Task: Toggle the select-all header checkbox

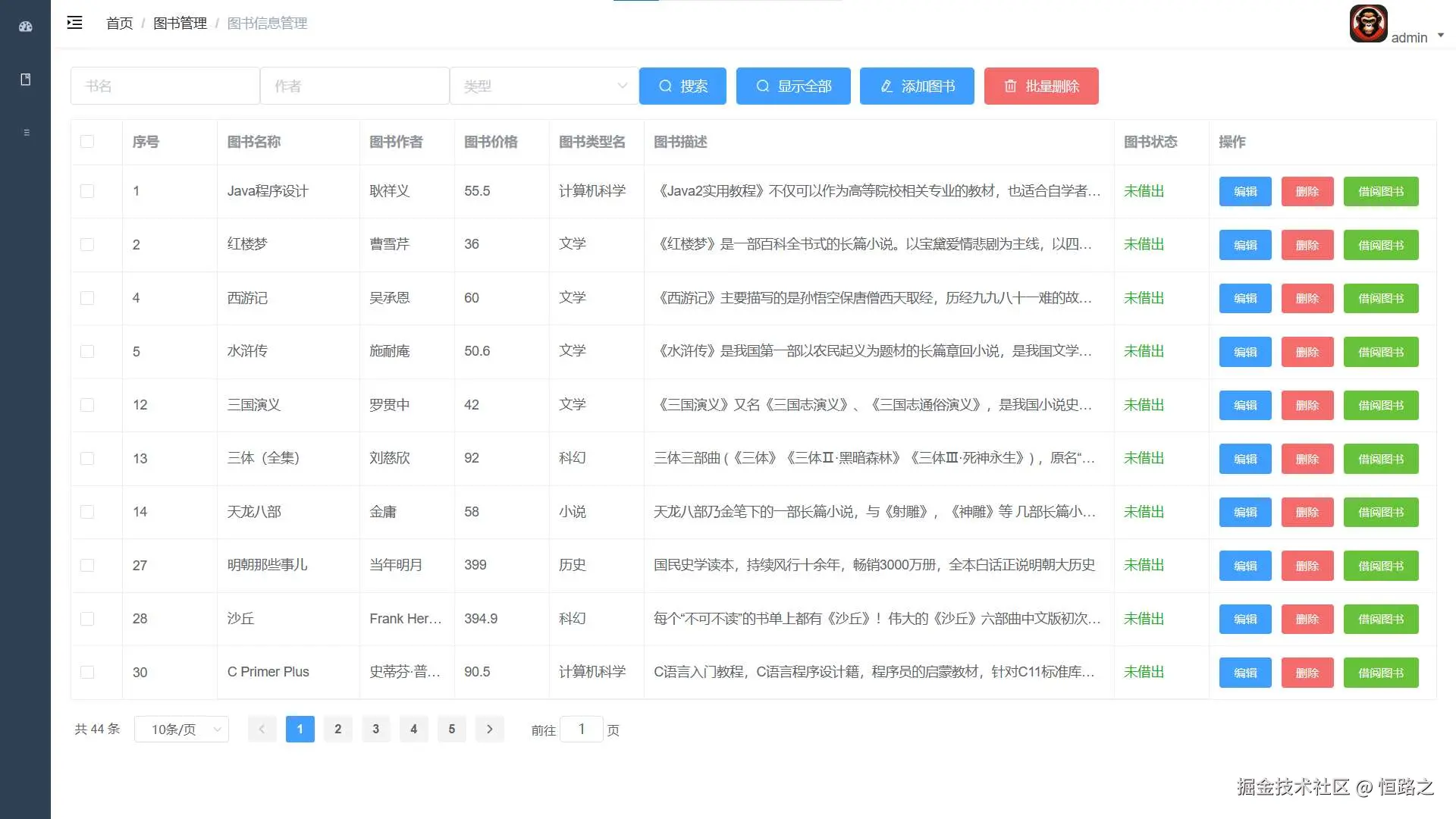Action: [x=87, y=142]
